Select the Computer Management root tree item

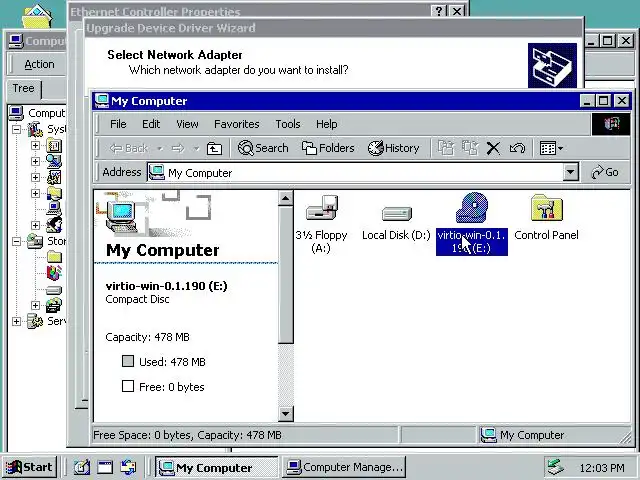(x=38, y=113)
